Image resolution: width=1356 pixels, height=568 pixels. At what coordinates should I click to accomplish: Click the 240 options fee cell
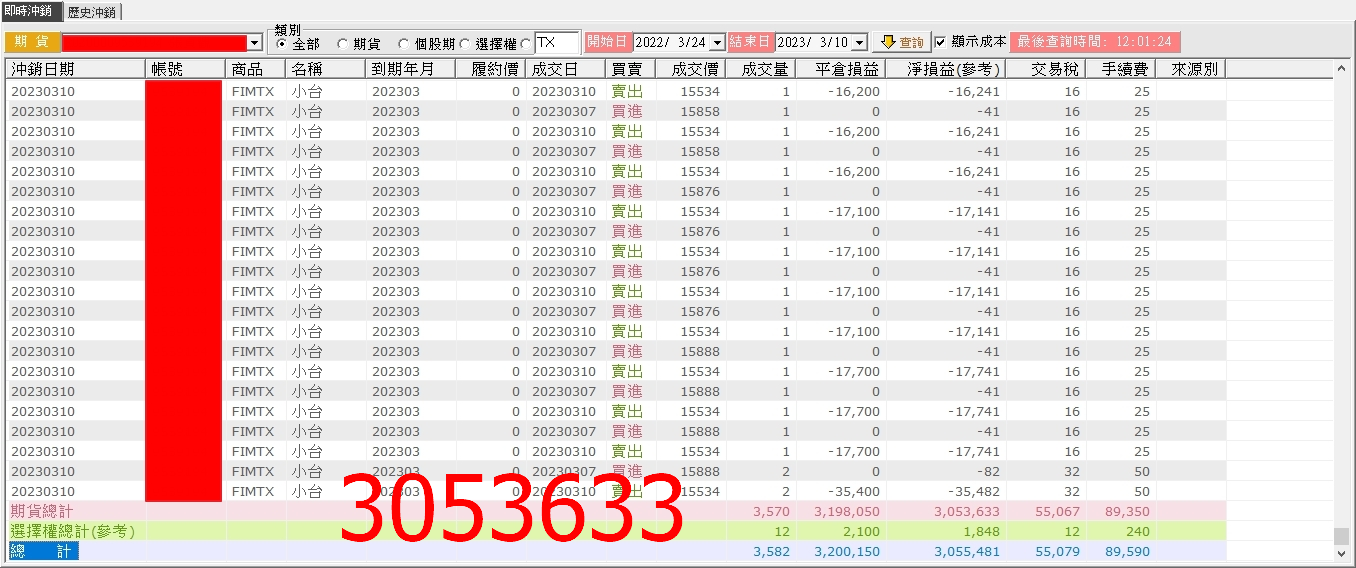point(1138,531)
